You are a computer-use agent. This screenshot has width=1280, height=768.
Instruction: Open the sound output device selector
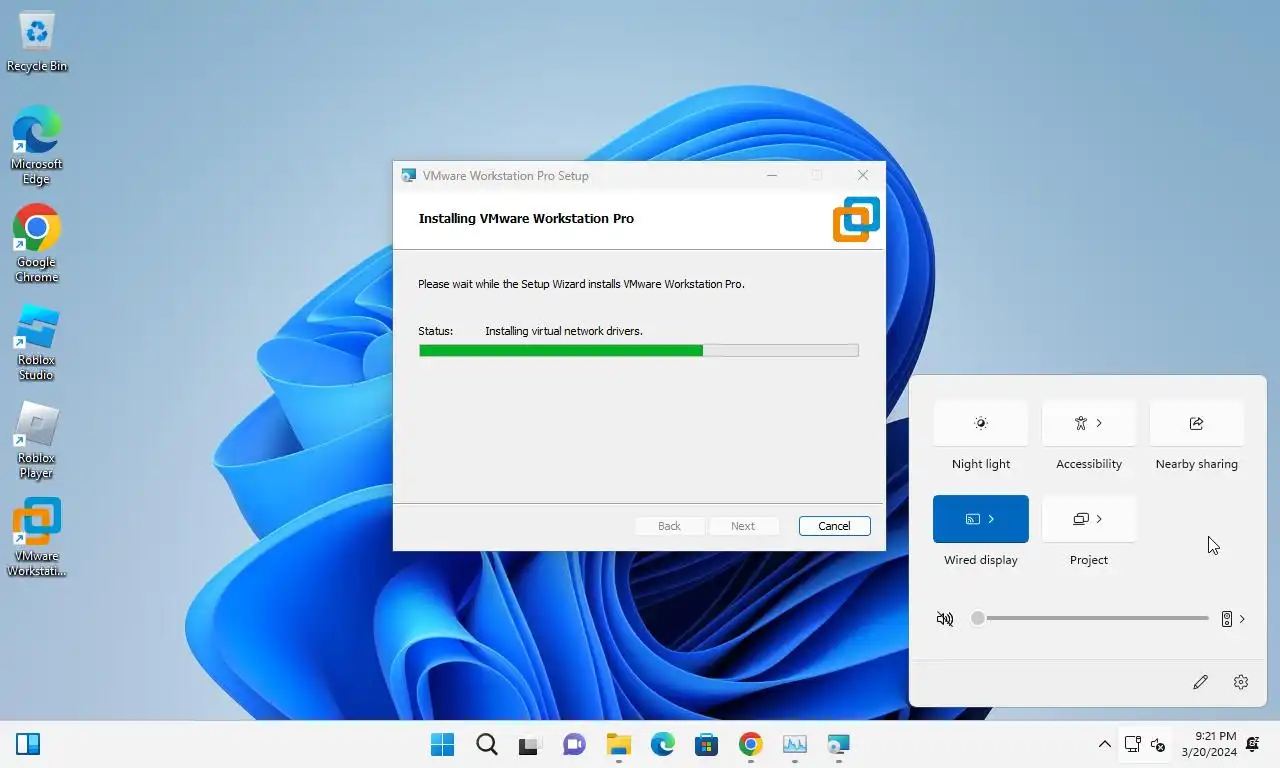1233,619
